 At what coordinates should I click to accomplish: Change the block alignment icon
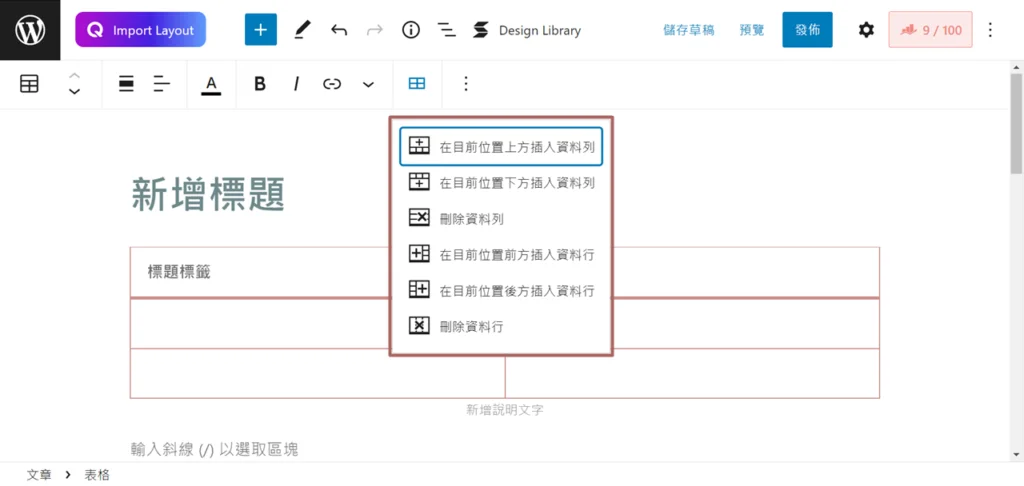tap(127, 84)
